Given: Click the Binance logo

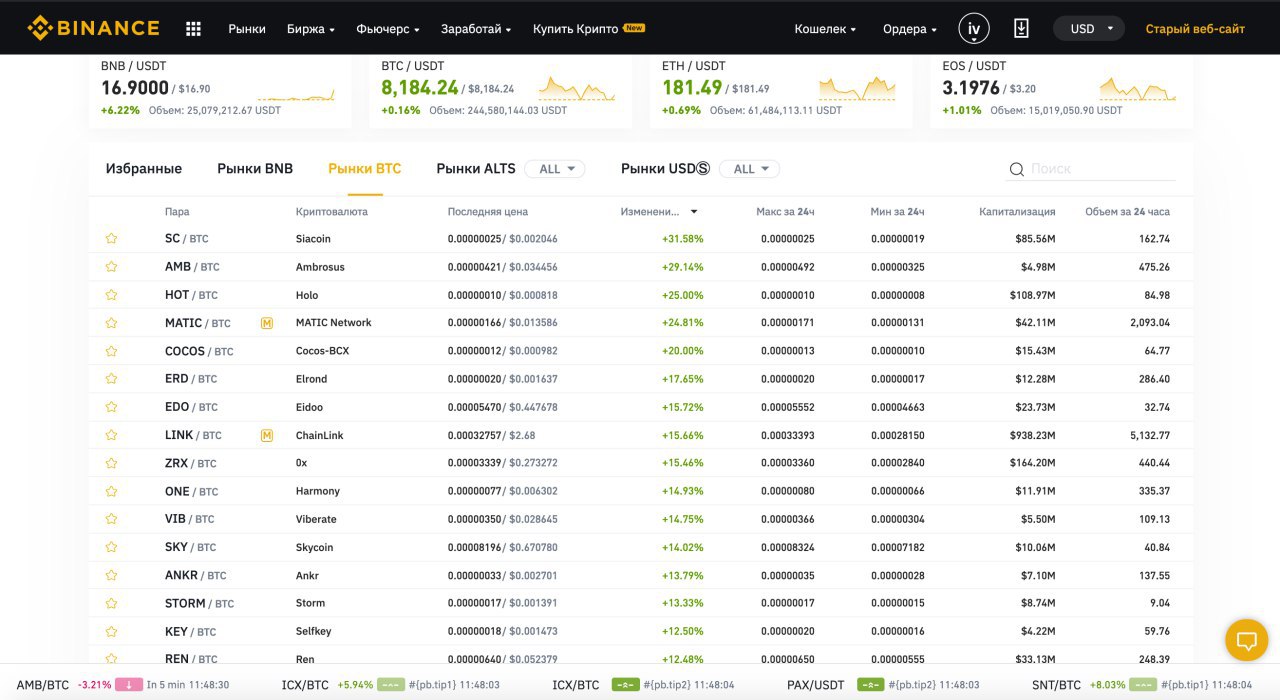Looking at the screenshot, I should (93, 28).
